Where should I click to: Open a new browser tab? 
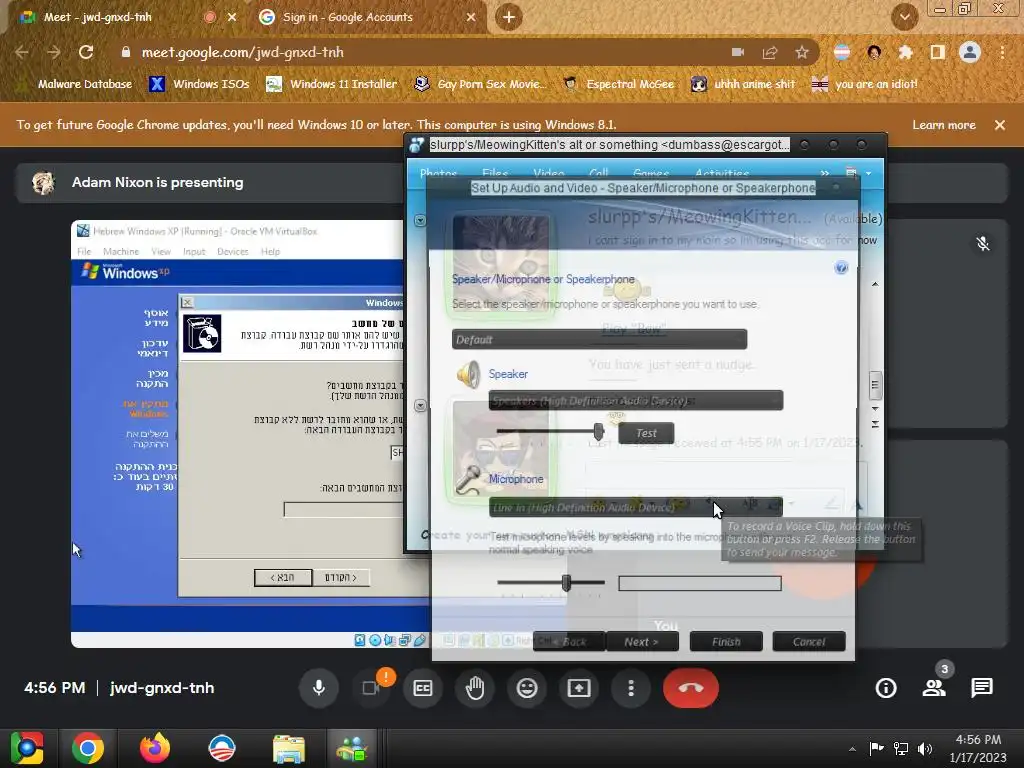coord(509,17)
